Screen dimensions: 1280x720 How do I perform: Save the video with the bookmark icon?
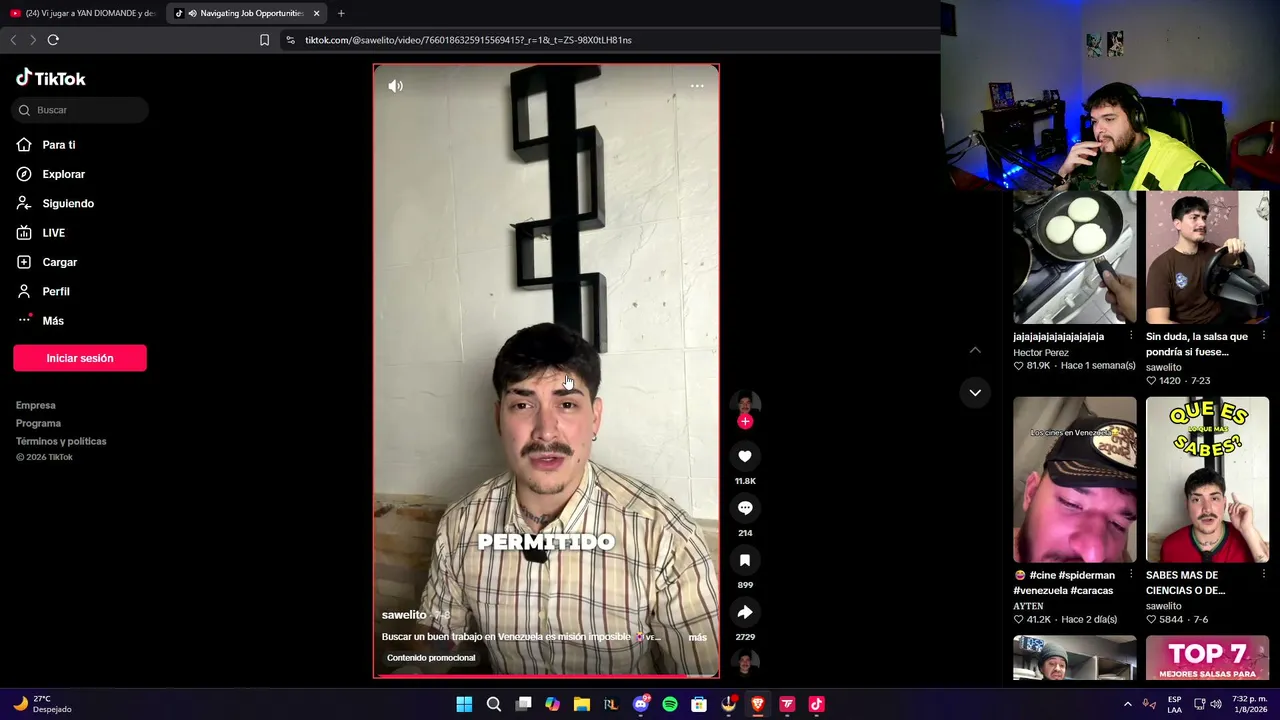coord(745,560)
